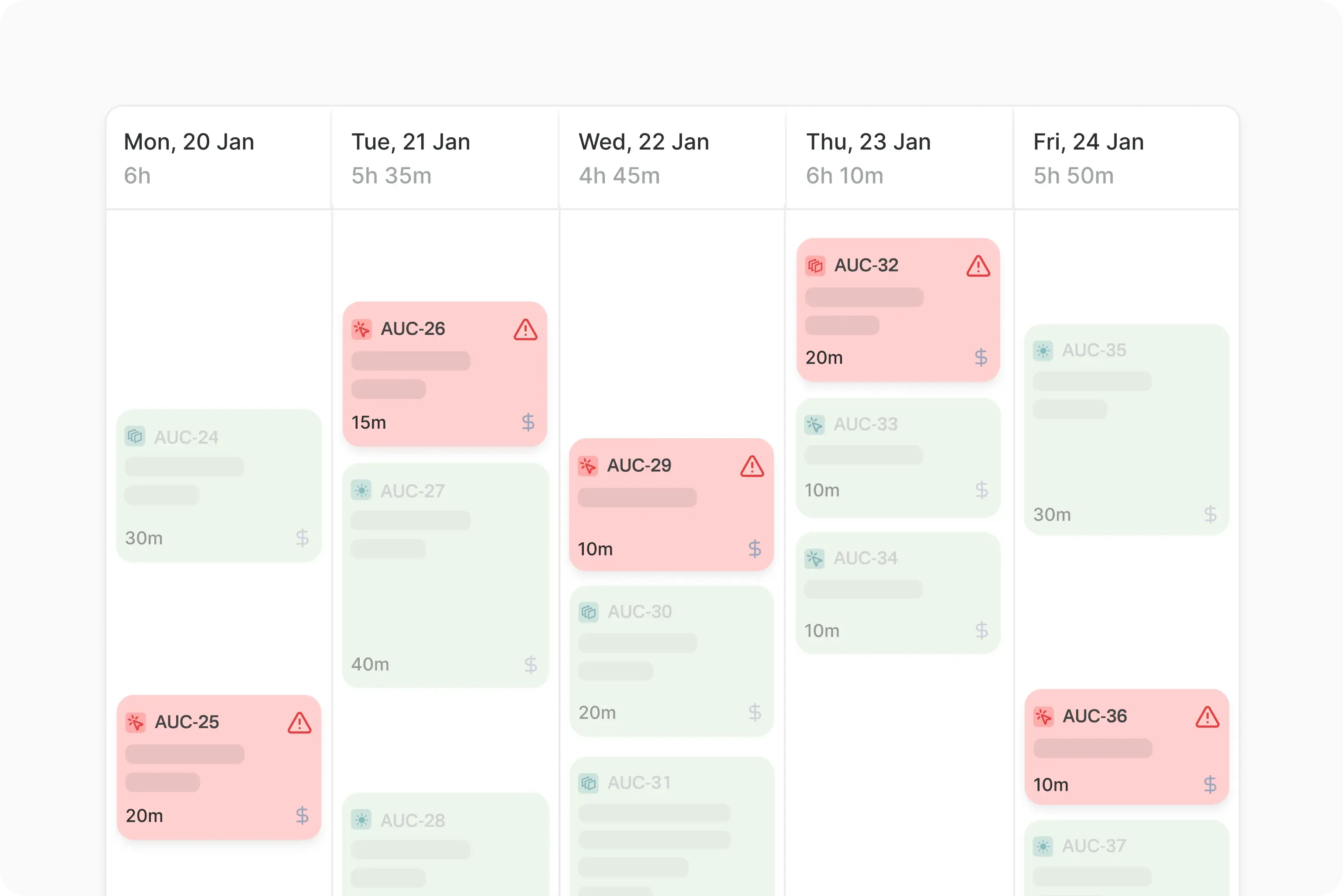
Task: Click the 6h 10m total for Thursday
Action: coord(844,176)
